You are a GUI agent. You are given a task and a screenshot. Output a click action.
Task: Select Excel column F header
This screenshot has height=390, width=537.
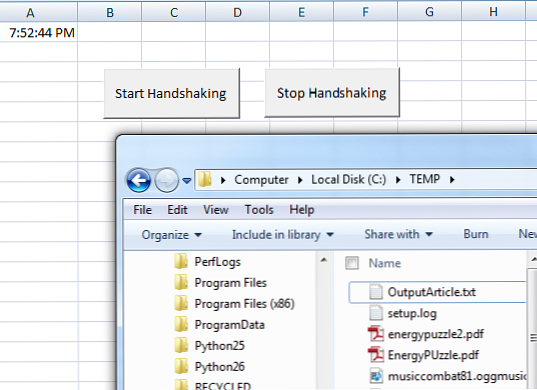pyautogui.click(x=366, y=13)
